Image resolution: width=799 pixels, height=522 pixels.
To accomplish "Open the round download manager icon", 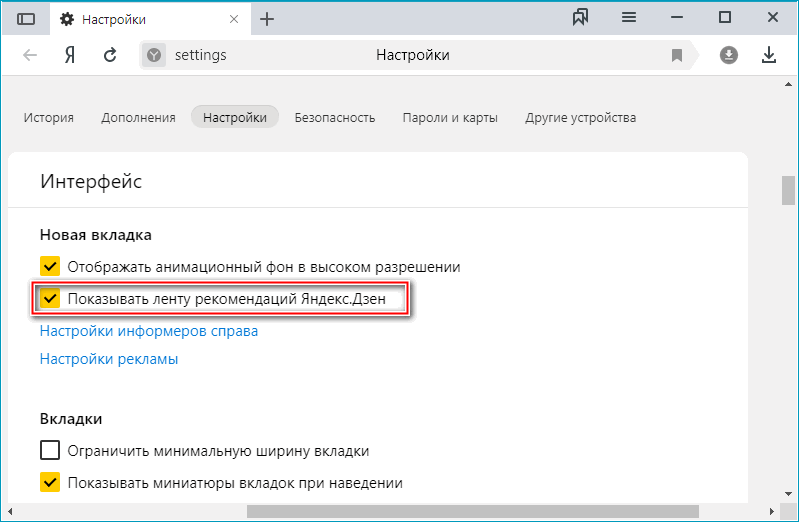I will [x=729, y=55].
